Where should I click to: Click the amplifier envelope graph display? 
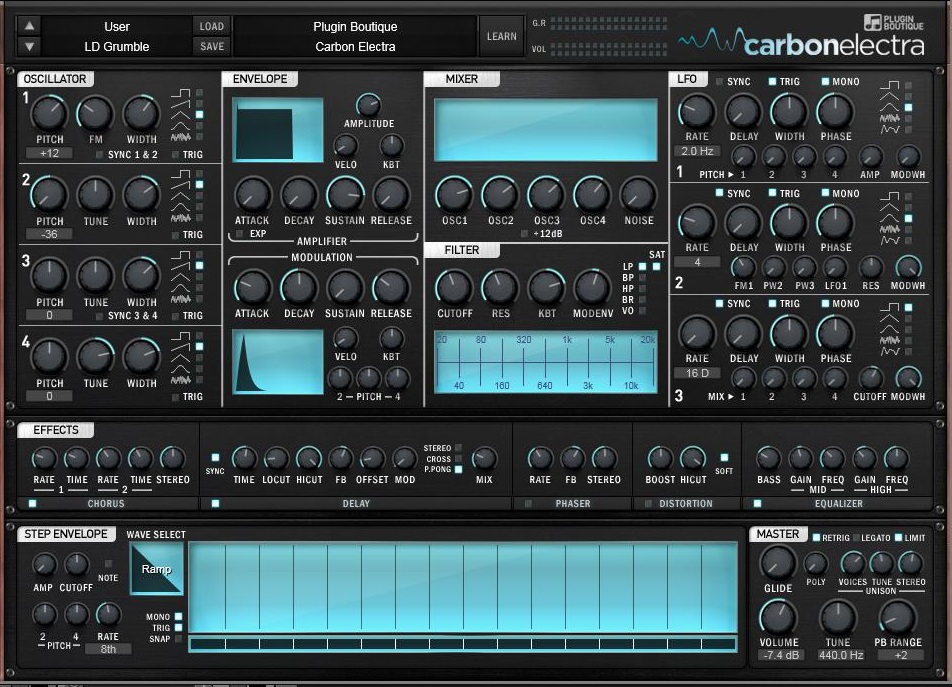tap(278, 130)
